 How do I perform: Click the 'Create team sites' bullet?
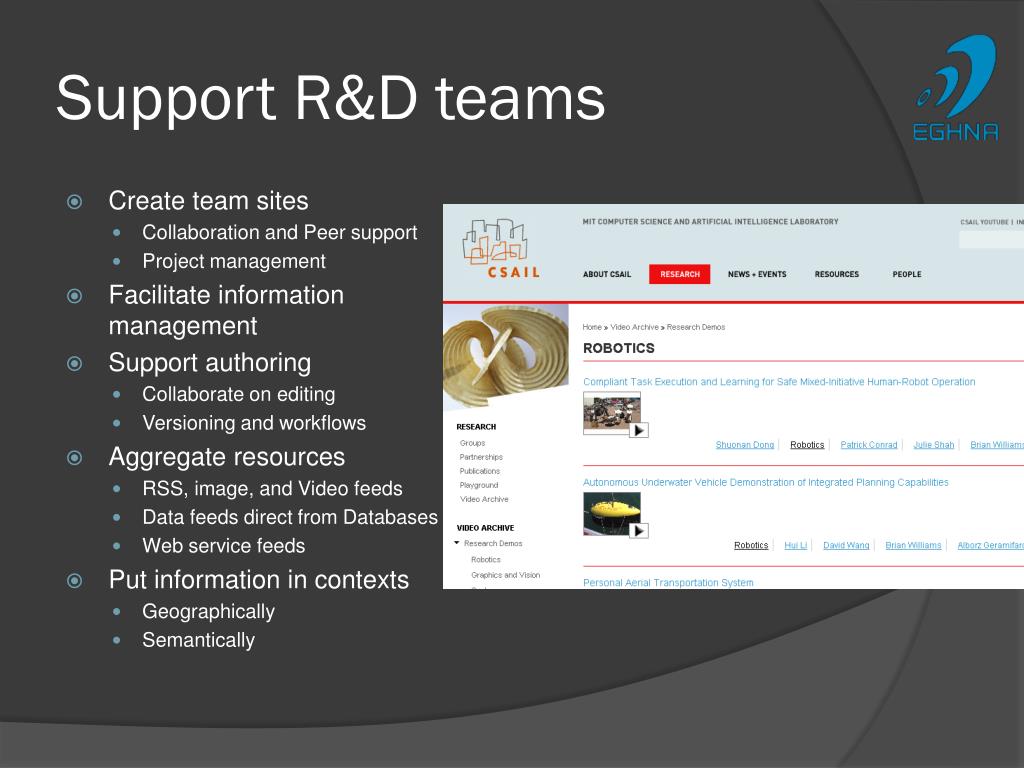coord(208,200)
